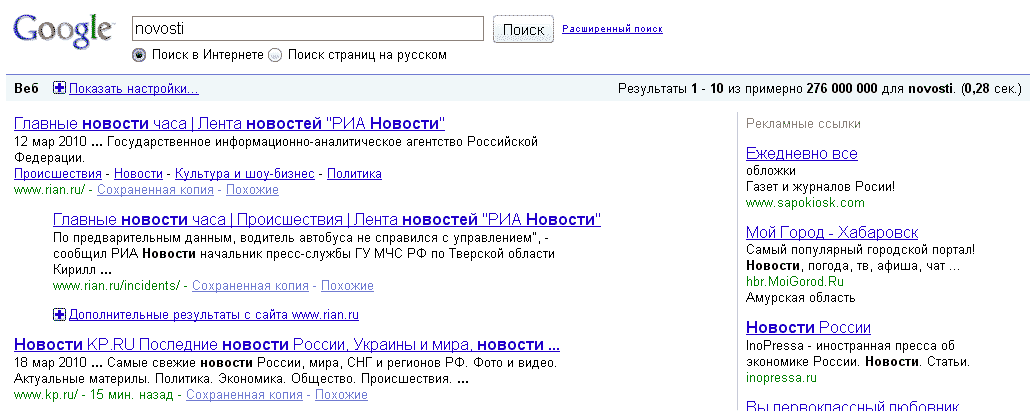Image resolution: width=1036 pixels, height=411 pixels.
Task: Open the Расширенный поиск link
Action: pyautogui.click(x=612, y=29)
